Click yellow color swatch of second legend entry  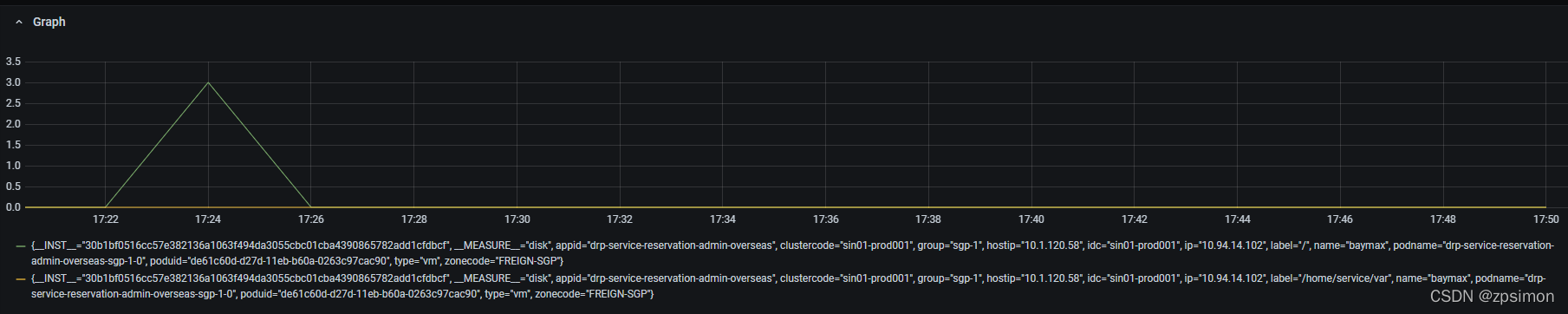point(21,279)
